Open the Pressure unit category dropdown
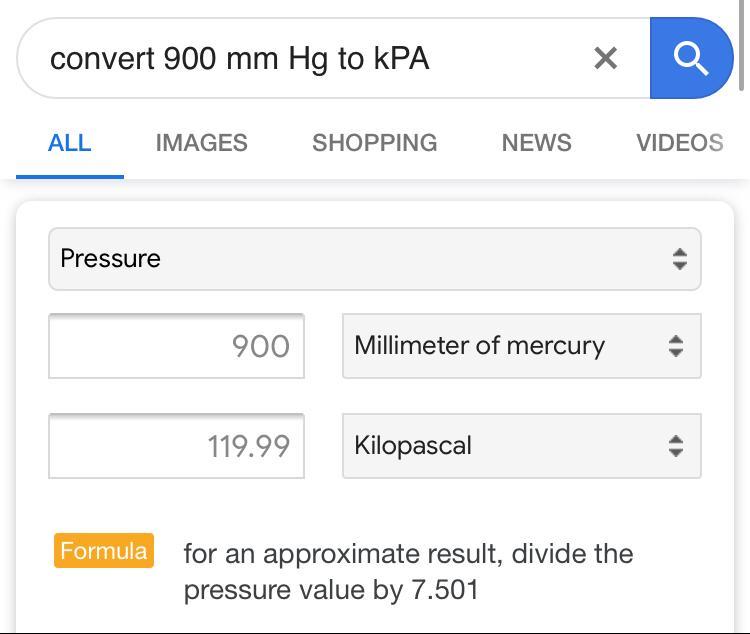750x634 pixels. pyautogui.click(x=374, y=259)
